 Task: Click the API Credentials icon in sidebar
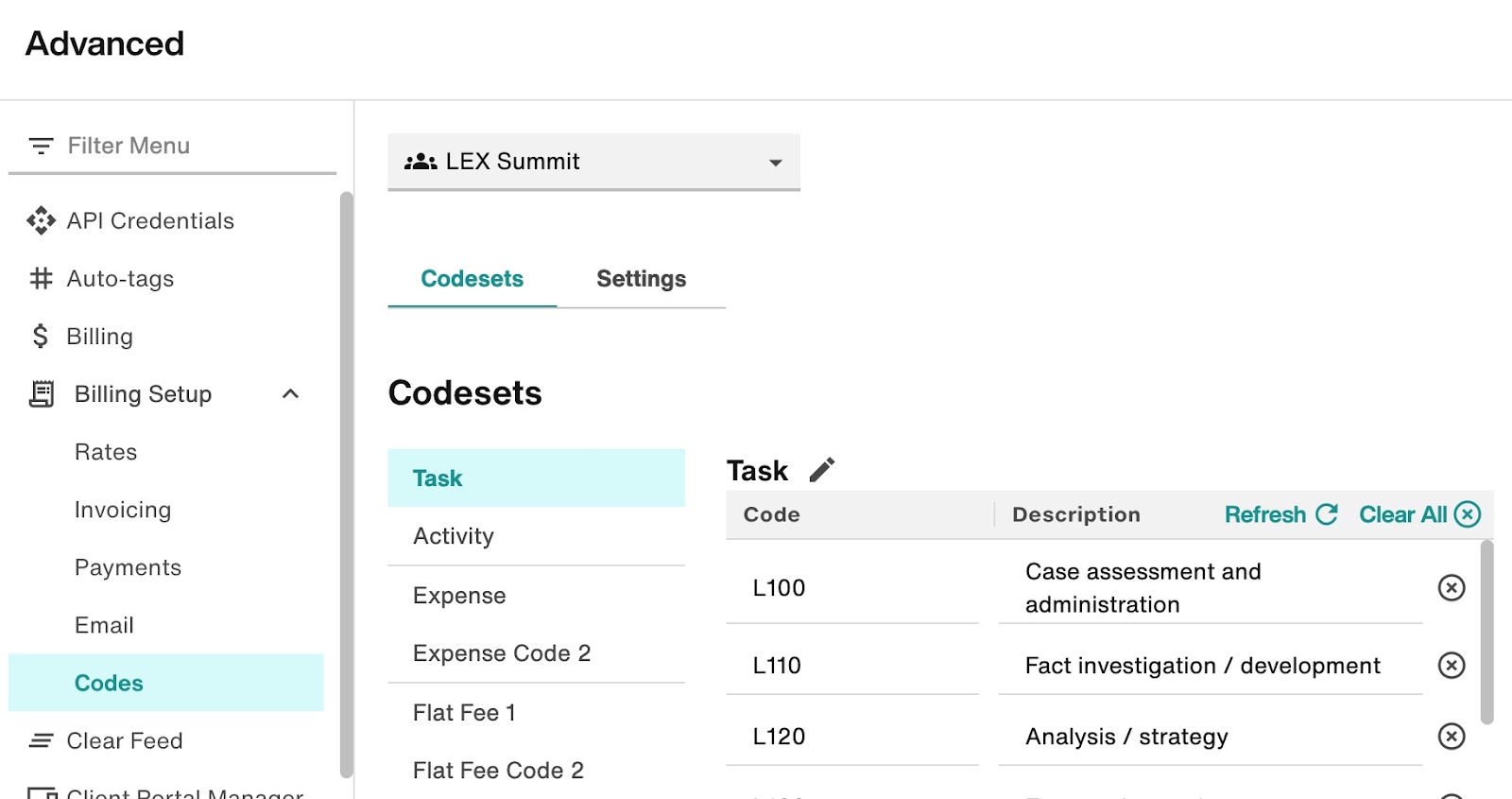(x=41, y=221)
